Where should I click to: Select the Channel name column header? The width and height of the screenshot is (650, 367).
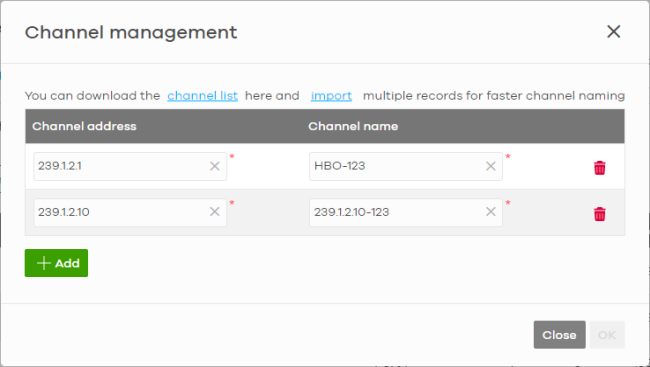click(x=353, y=126)
